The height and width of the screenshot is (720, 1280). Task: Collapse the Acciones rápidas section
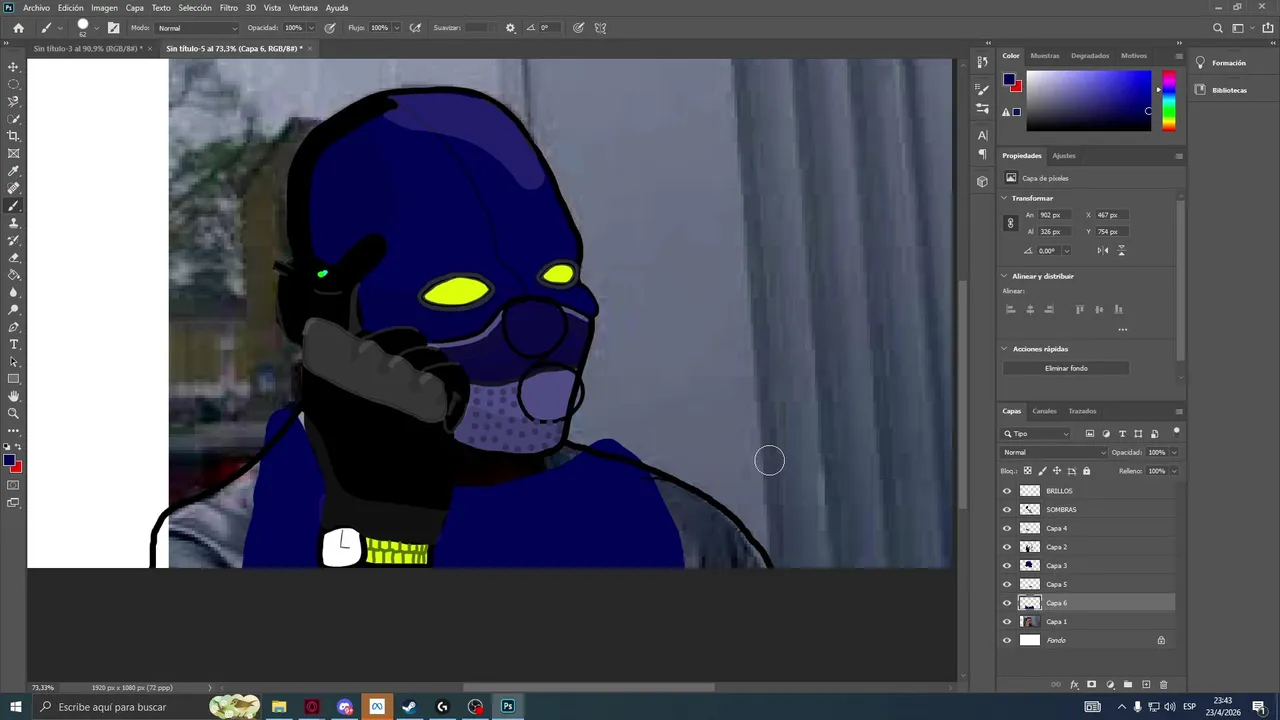coord(1004,349)
